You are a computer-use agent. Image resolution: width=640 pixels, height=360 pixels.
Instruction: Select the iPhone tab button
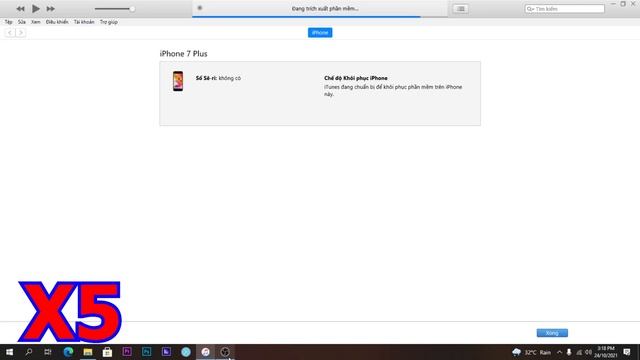(x=320, y=33)
